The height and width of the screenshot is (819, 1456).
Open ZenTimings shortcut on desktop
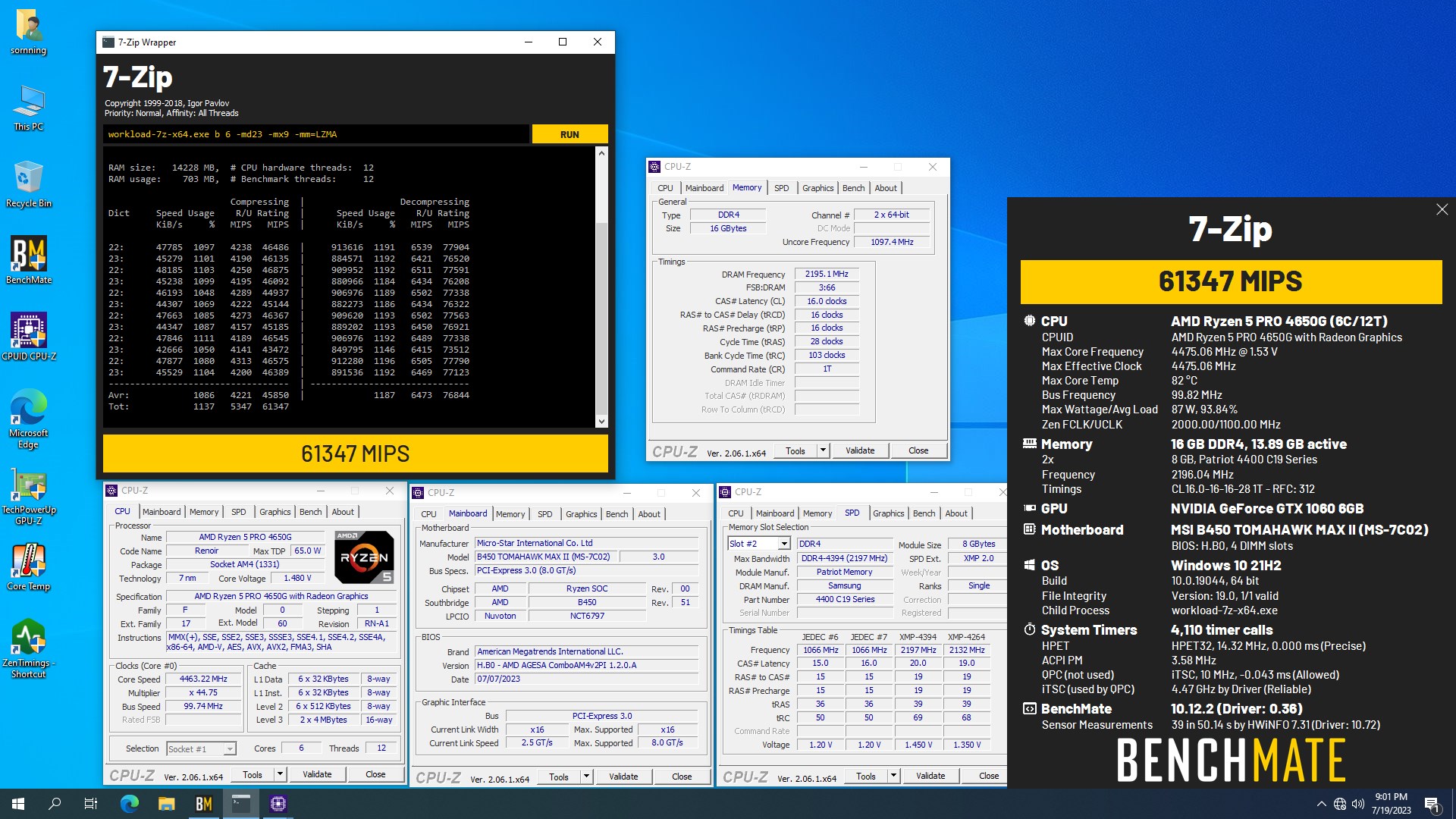[x=28, y=648]
